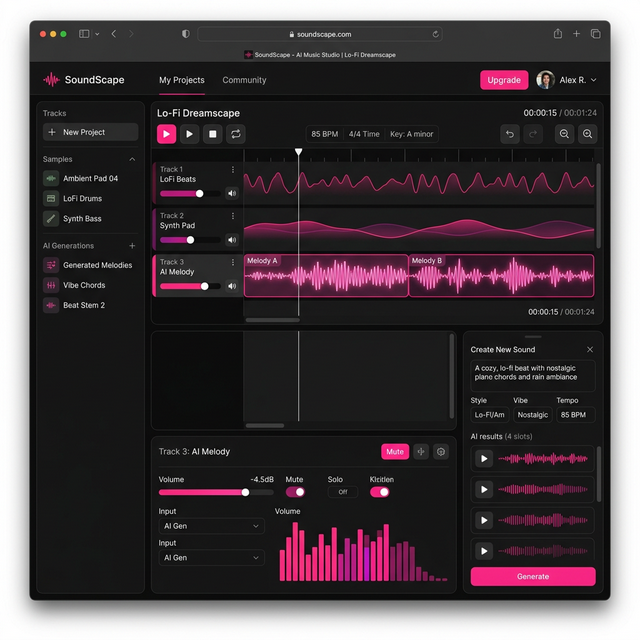Screen dimensions: 640x640
Task: Adjust the Track 3 Volume -4.5dB slider
Action: 216,492
